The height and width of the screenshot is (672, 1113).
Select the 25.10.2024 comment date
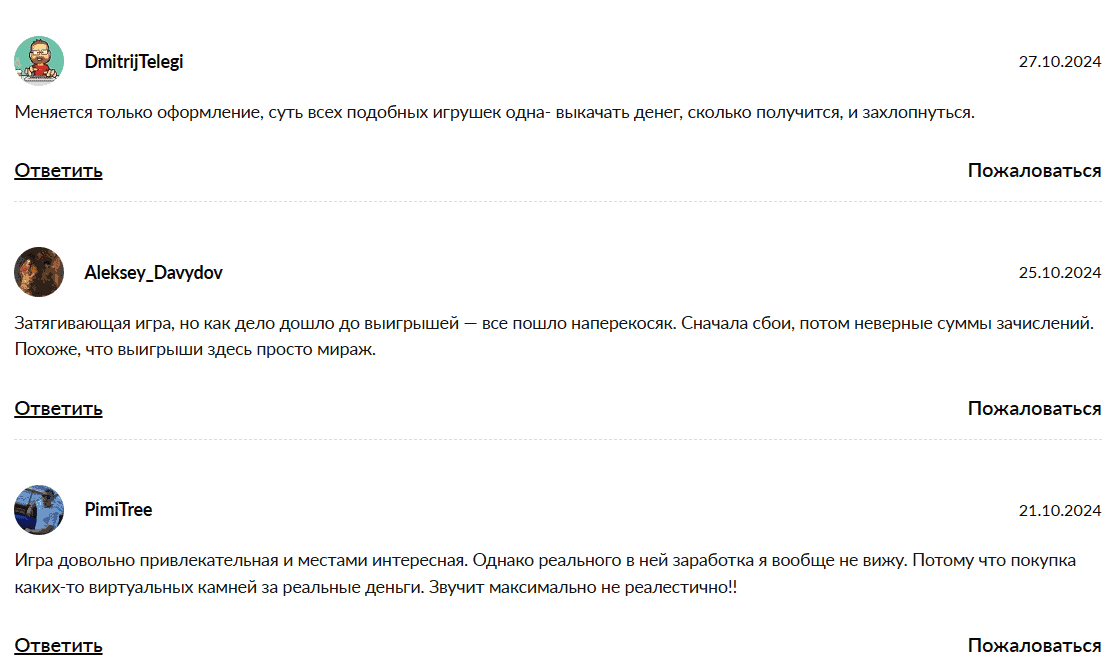pos(1059,273)
